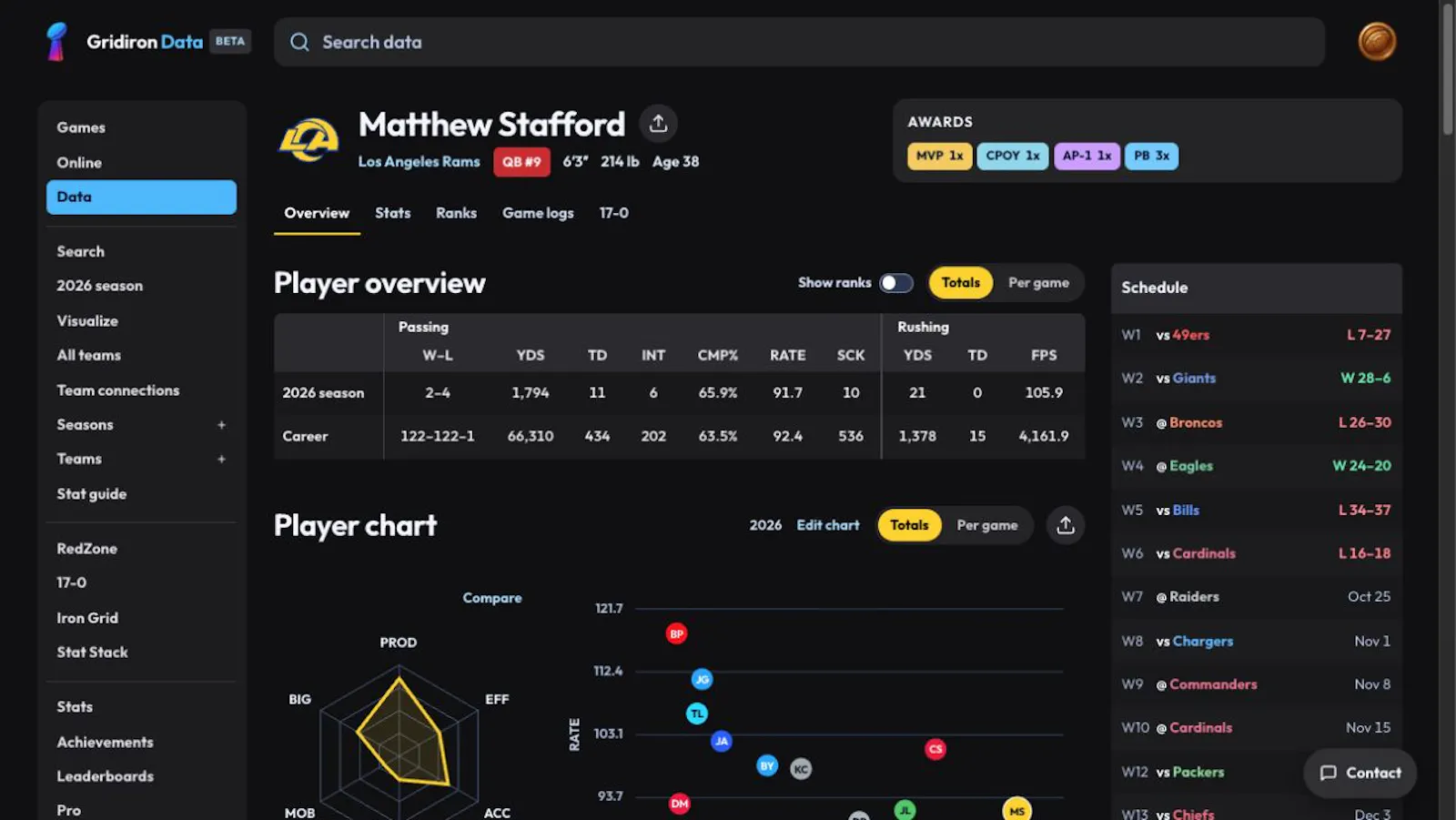Open the 2026 chart season selector

(x=765, y=525)
